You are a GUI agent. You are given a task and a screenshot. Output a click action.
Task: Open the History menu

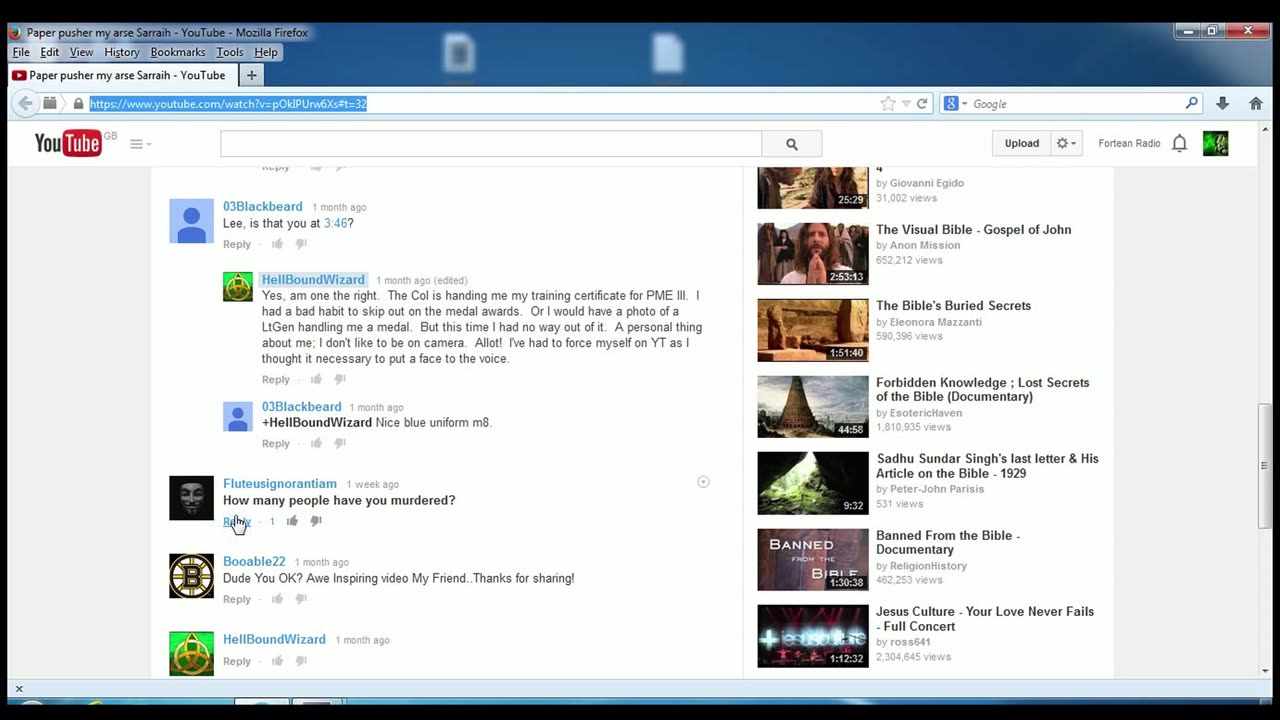[x=122, y=52]
